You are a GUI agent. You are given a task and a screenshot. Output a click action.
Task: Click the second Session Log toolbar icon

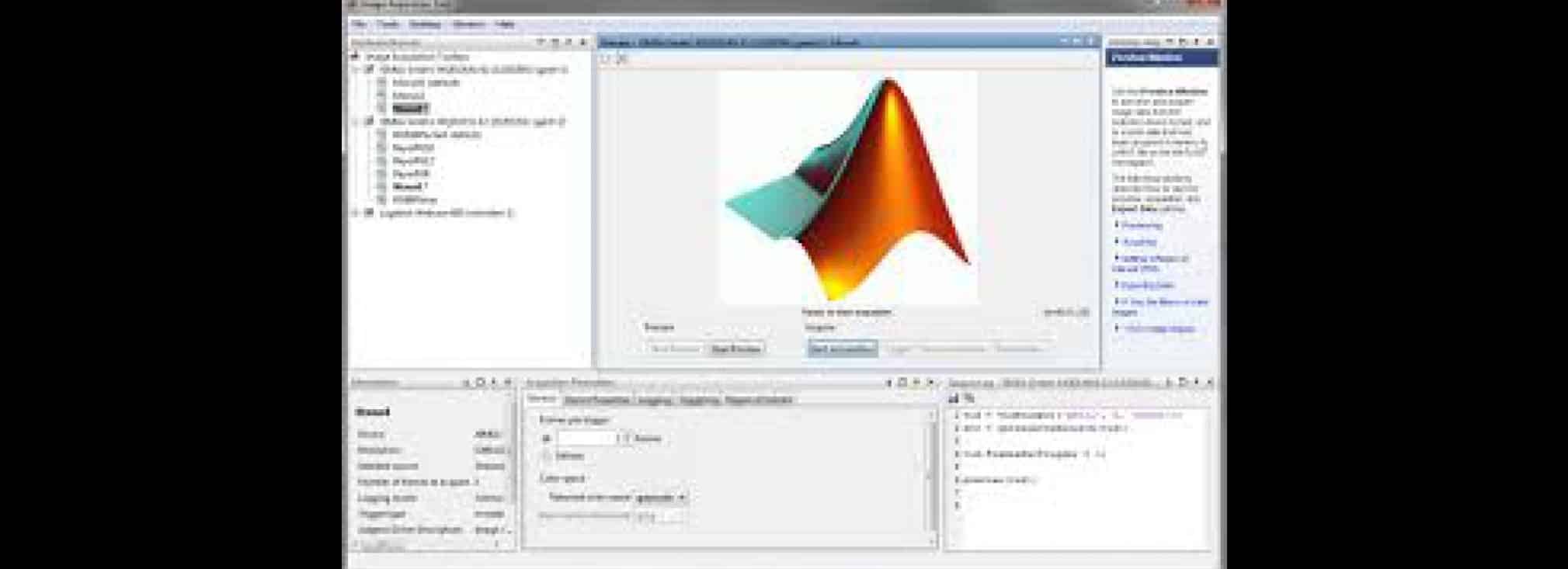pos(969,398)
